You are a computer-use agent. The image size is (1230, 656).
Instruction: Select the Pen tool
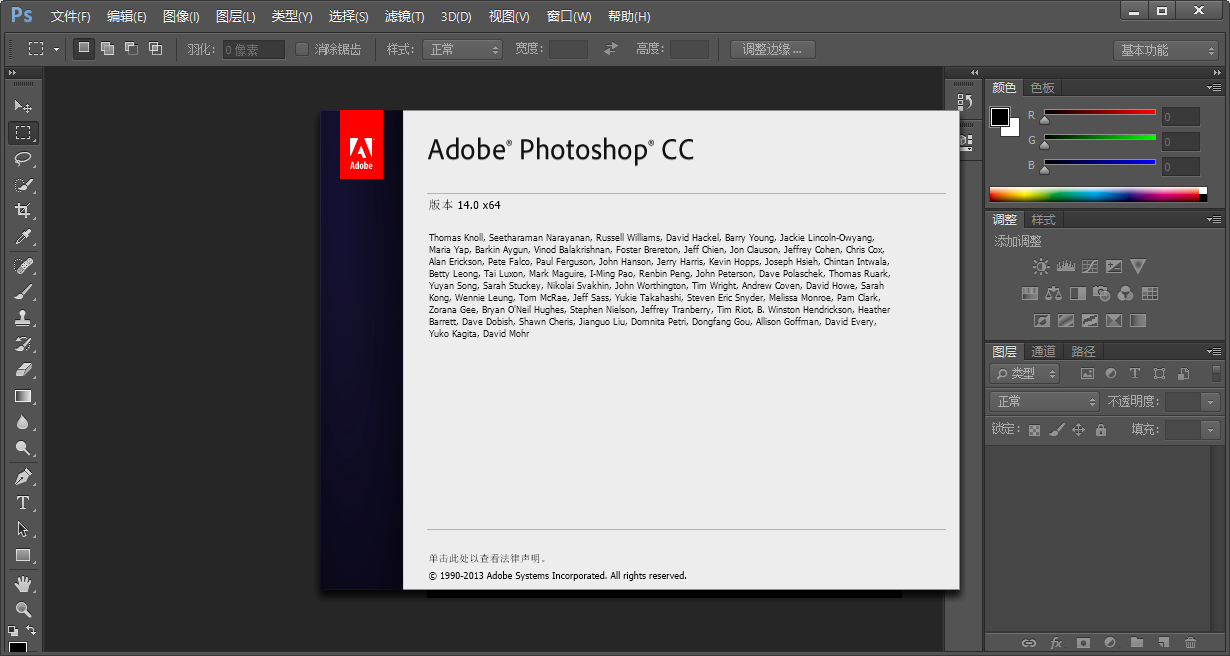[23, 477]
